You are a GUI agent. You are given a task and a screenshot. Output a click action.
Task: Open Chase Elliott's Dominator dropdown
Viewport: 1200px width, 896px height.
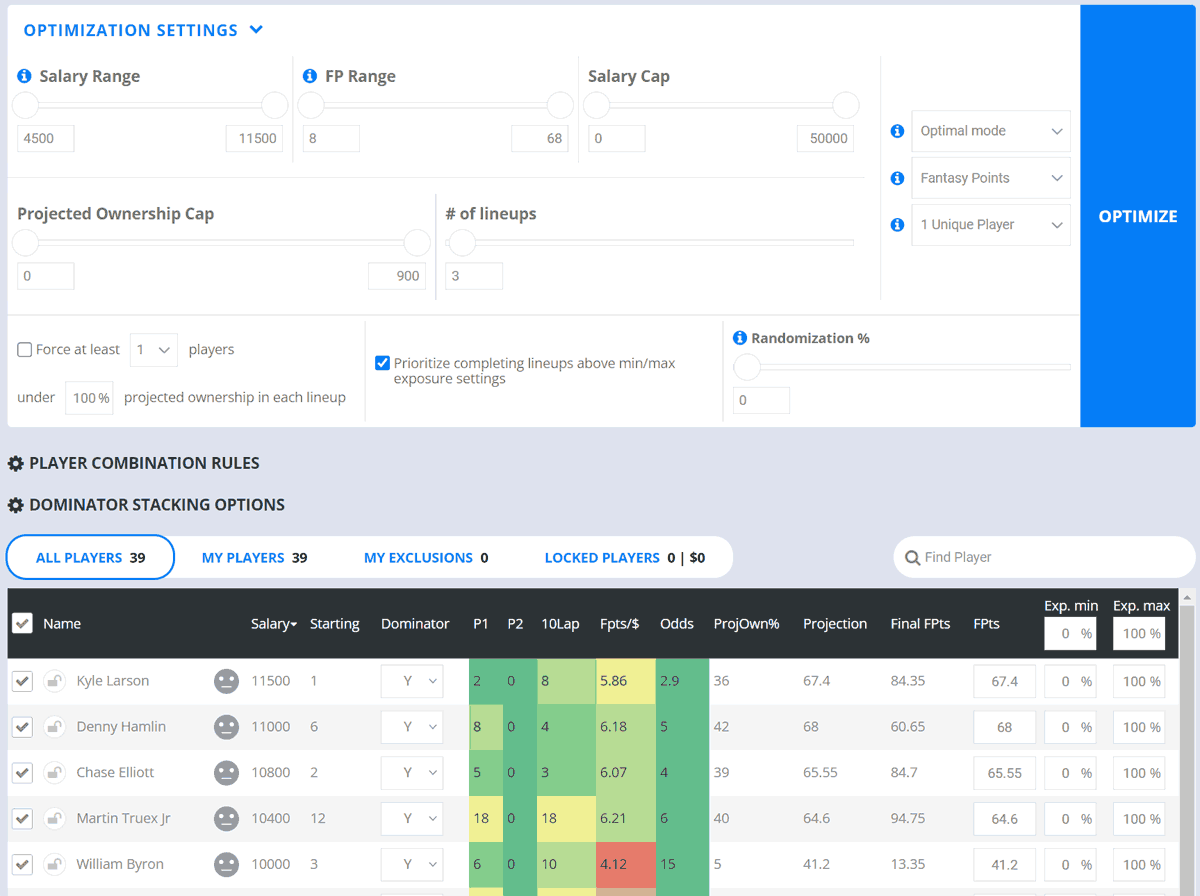coord(412,773)
